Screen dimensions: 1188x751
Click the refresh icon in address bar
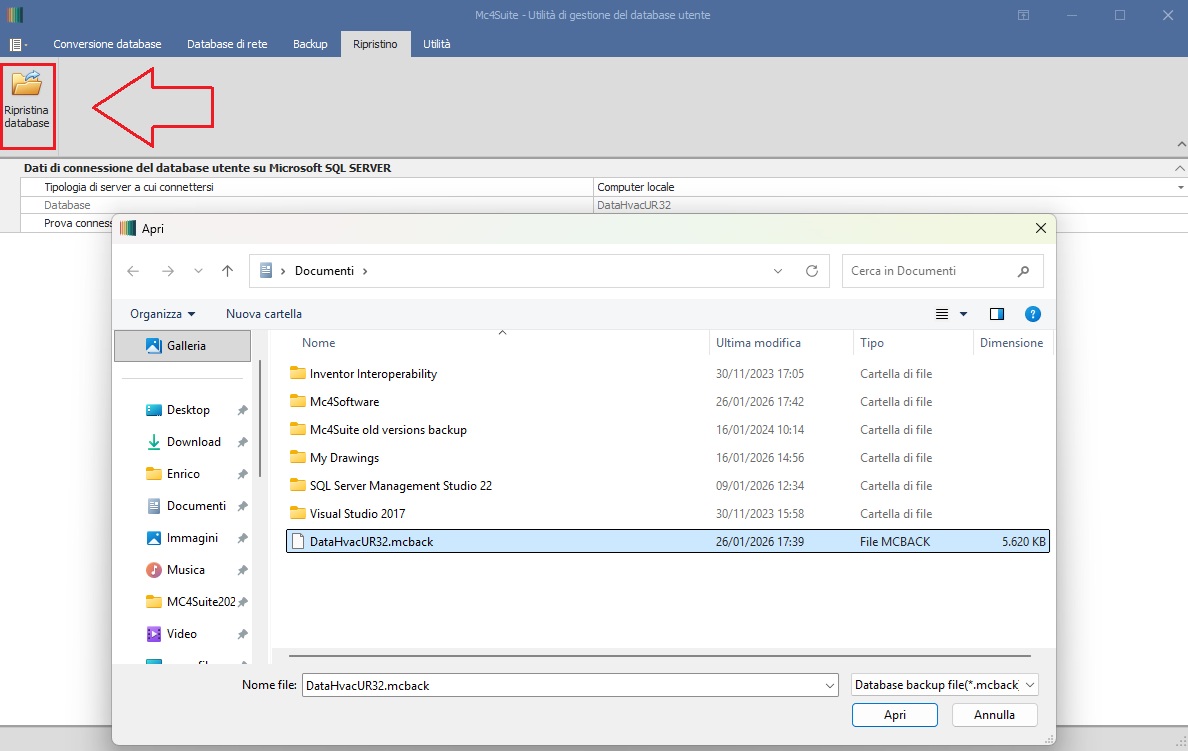tap(811, 271)
